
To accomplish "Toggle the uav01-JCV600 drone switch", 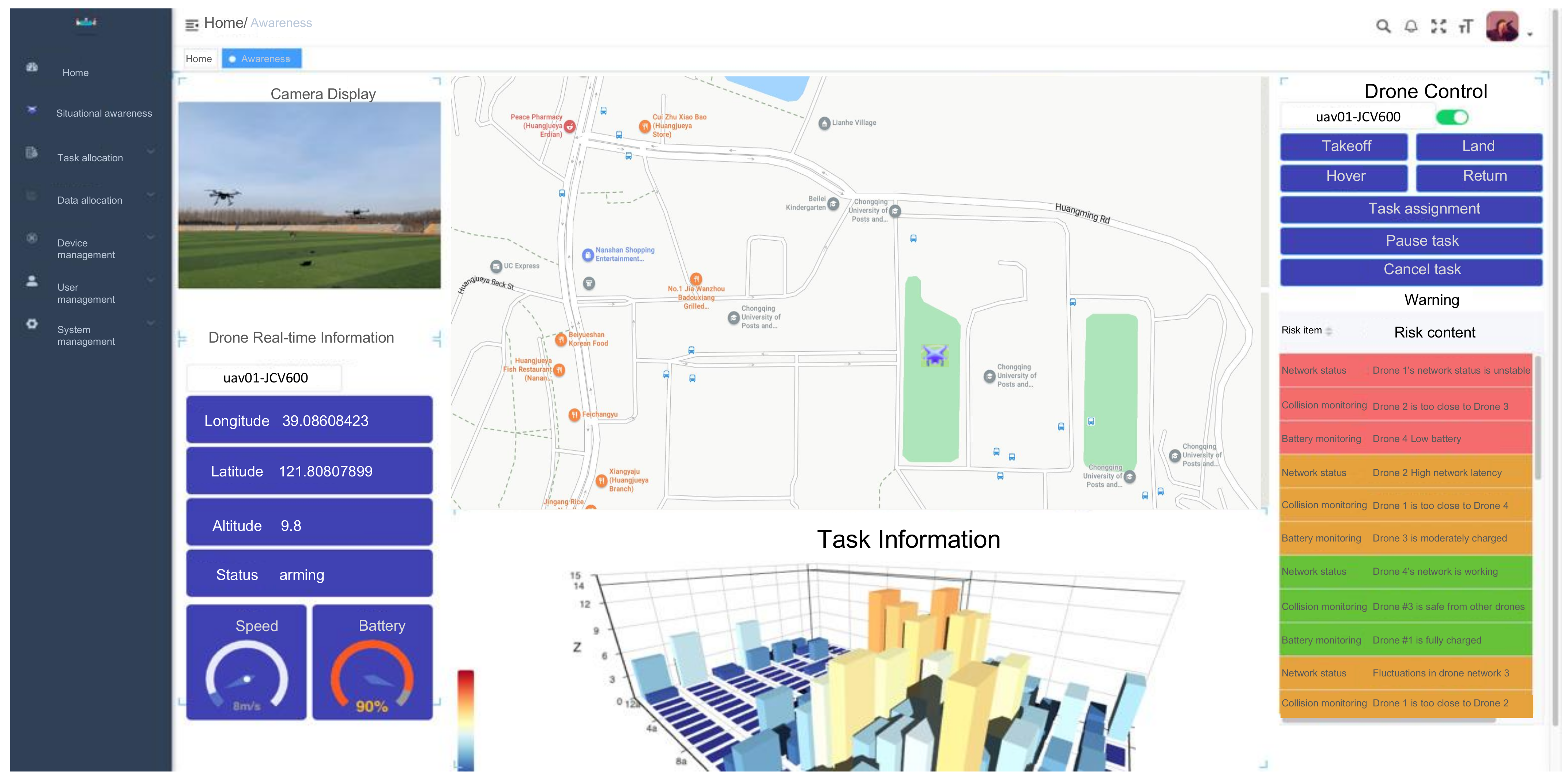I will 1451,117.
